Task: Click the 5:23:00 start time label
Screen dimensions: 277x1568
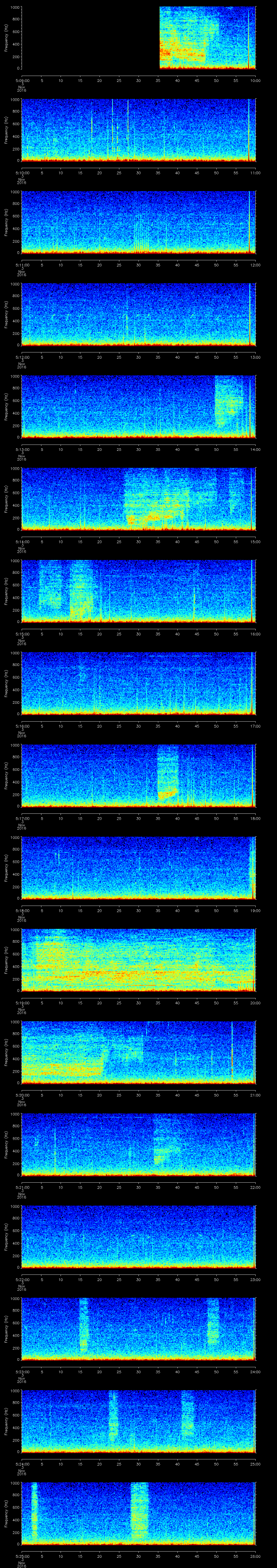Action: coord(22,1372)
